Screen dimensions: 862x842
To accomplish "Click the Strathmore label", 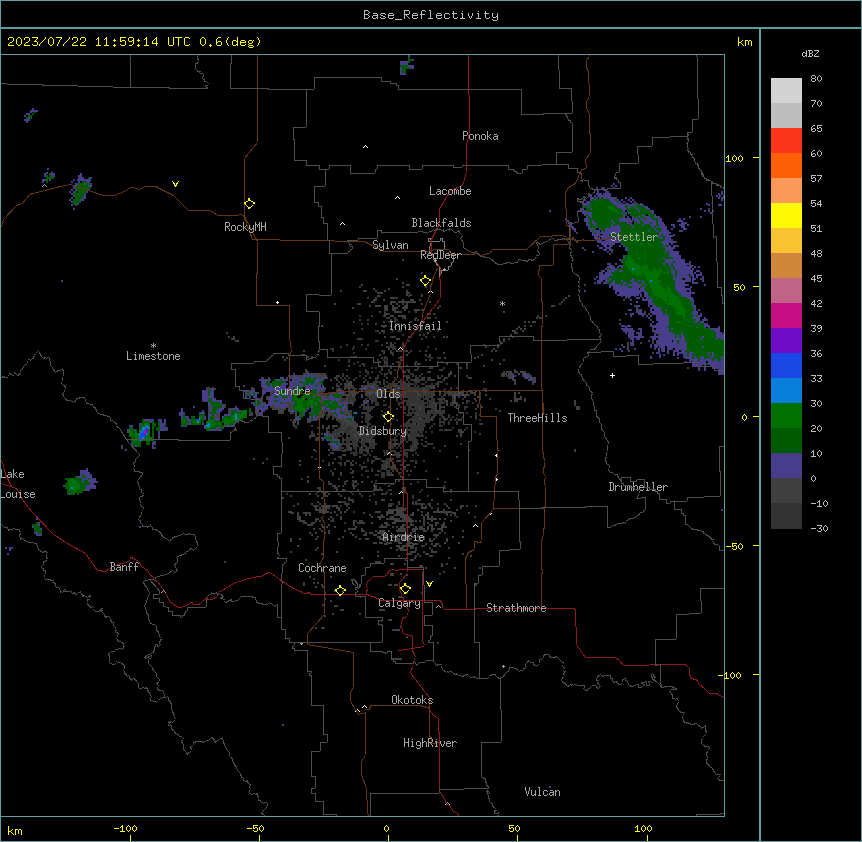I will [516, 608].
